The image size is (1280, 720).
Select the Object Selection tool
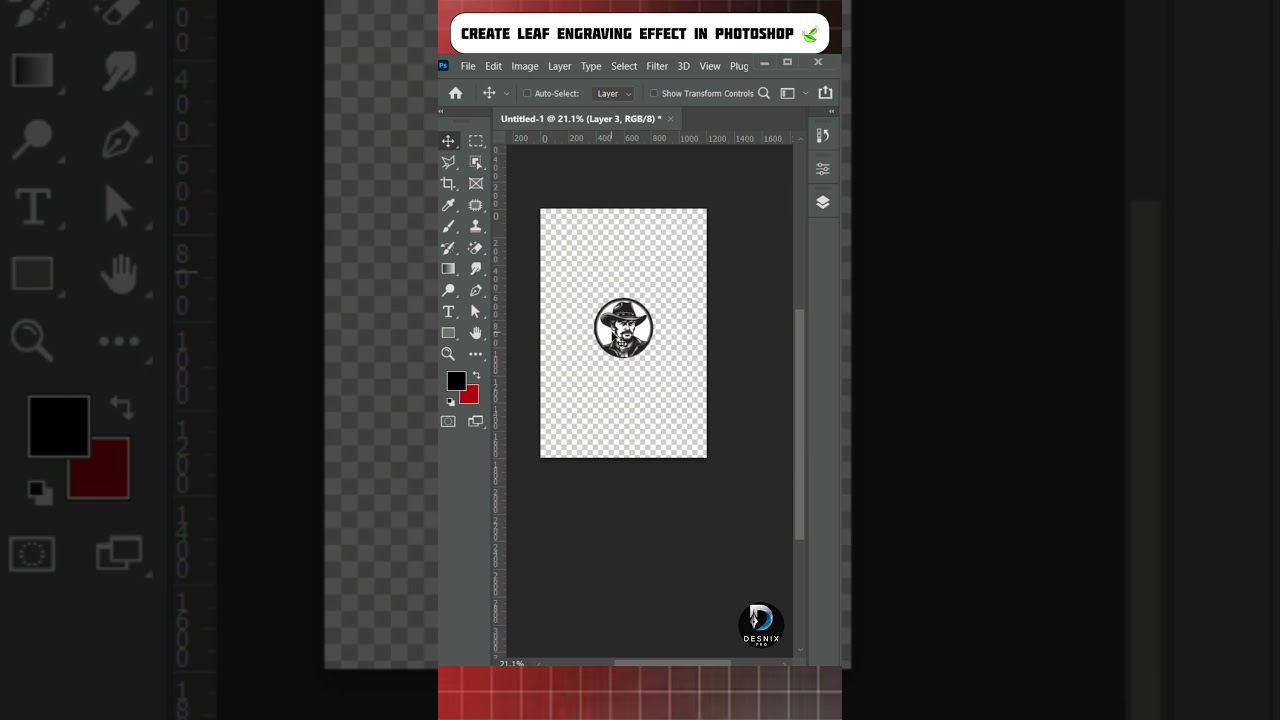tap(476, 162)
